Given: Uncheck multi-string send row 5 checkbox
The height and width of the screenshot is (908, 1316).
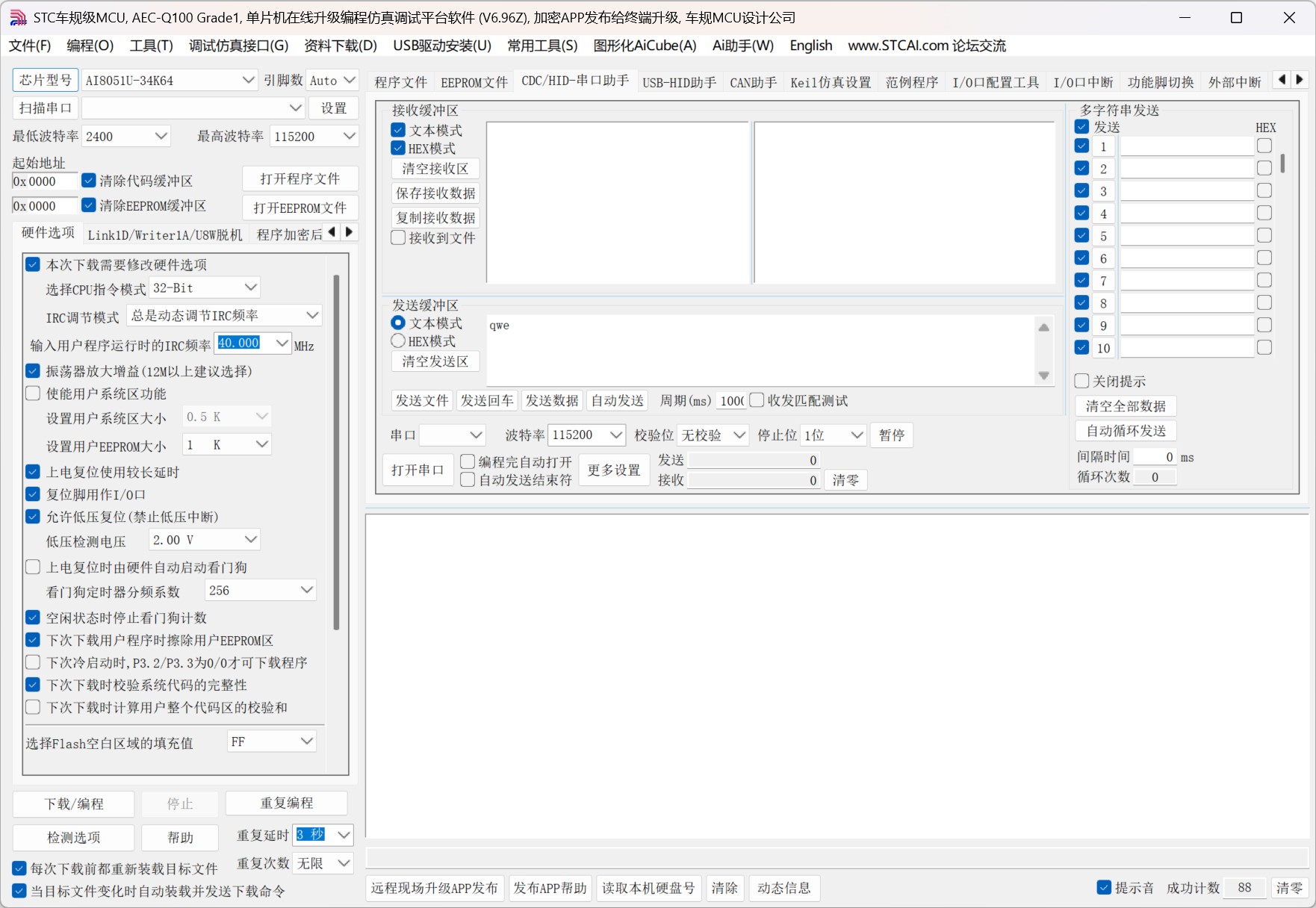Looking at the screenshot, I should [1081, 235].
